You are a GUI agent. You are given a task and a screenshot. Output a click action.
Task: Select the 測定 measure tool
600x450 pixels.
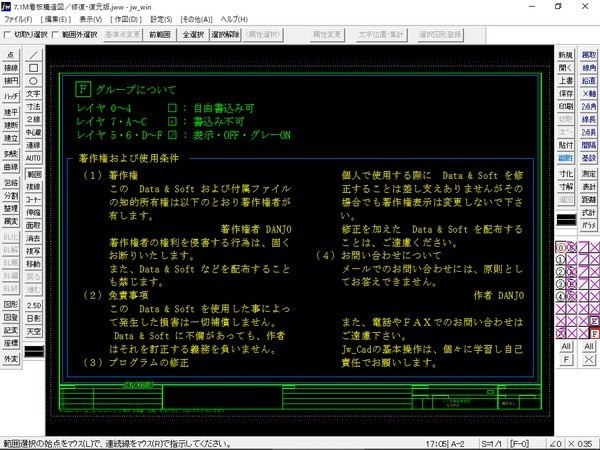point(589,174)
